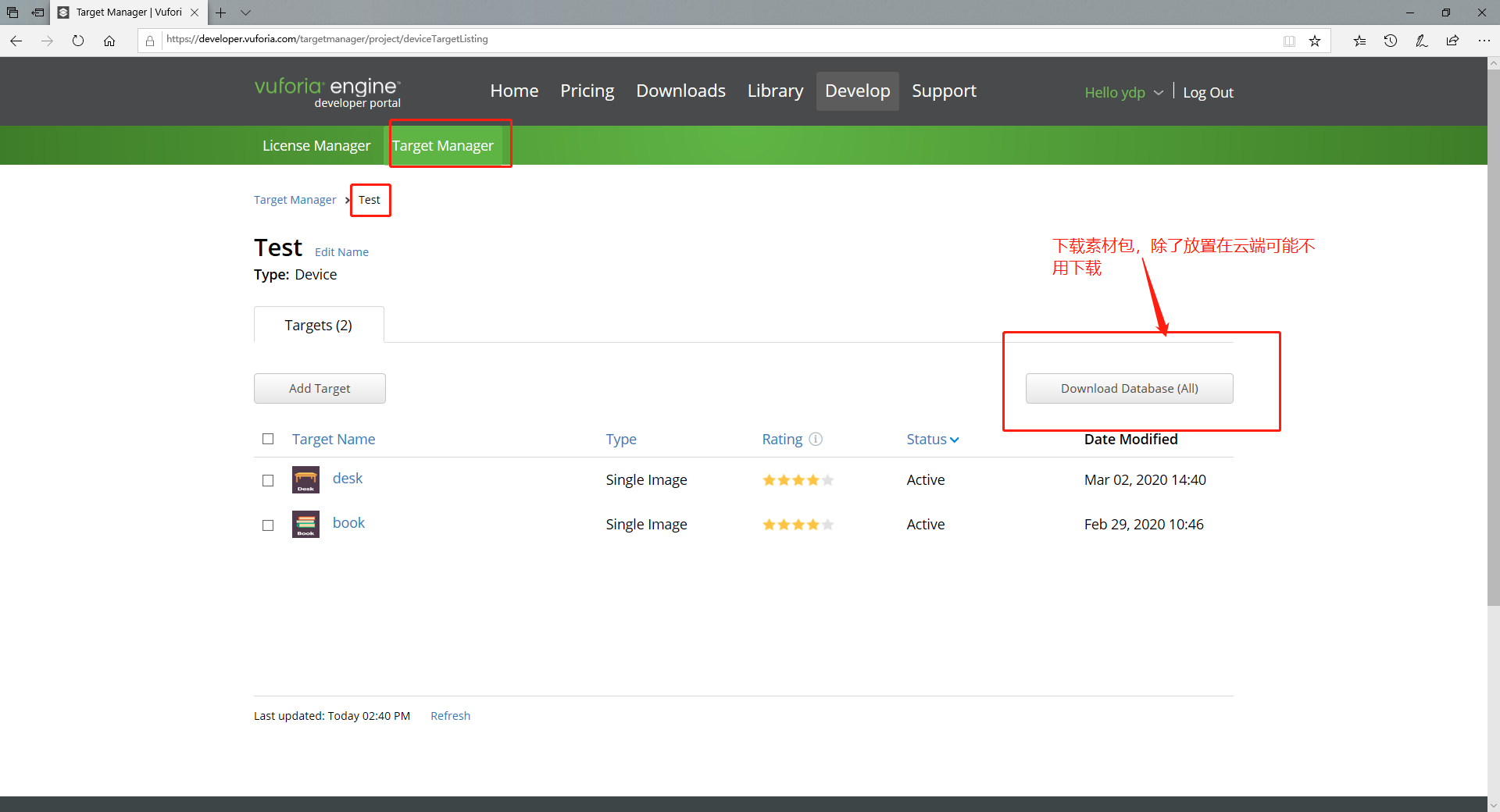Open the Rating info icon
1500x812 pixels.
click(816, 439)
